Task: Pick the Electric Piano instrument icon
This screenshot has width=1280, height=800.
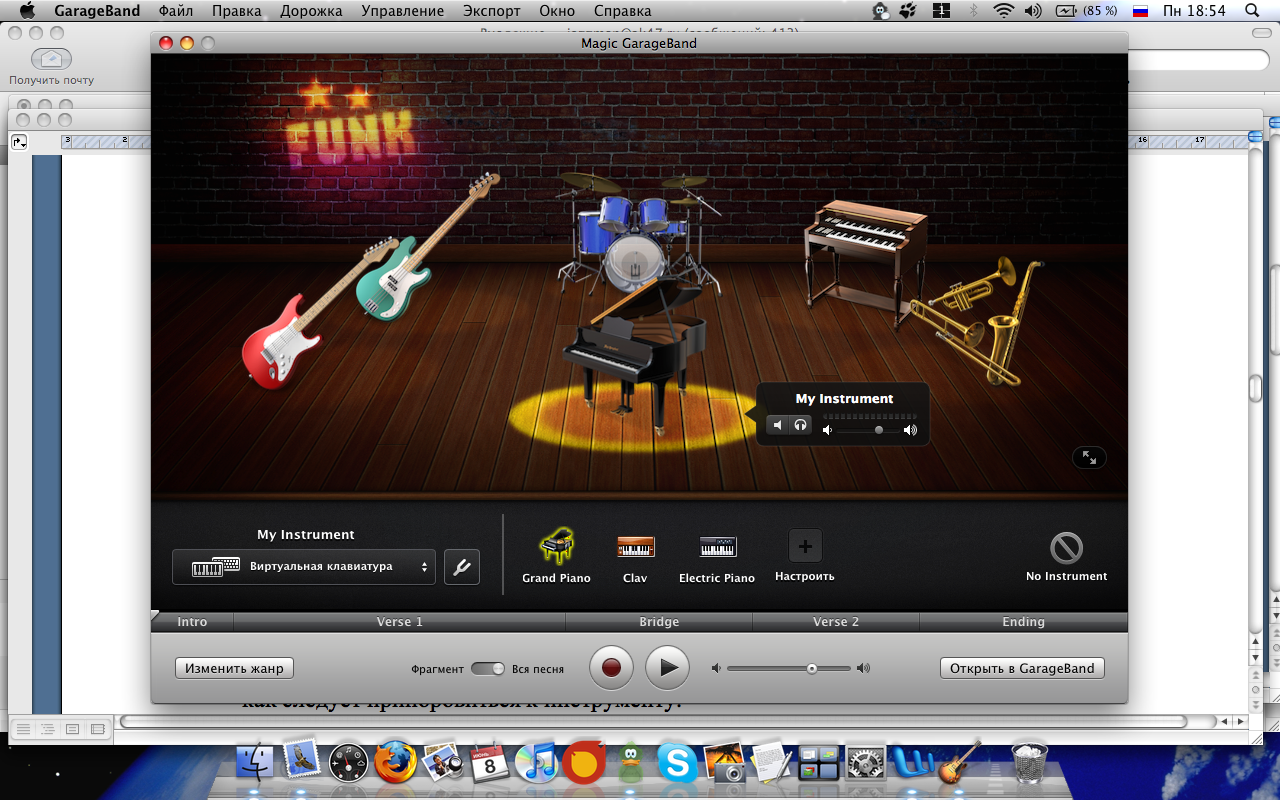Action: 717,547
